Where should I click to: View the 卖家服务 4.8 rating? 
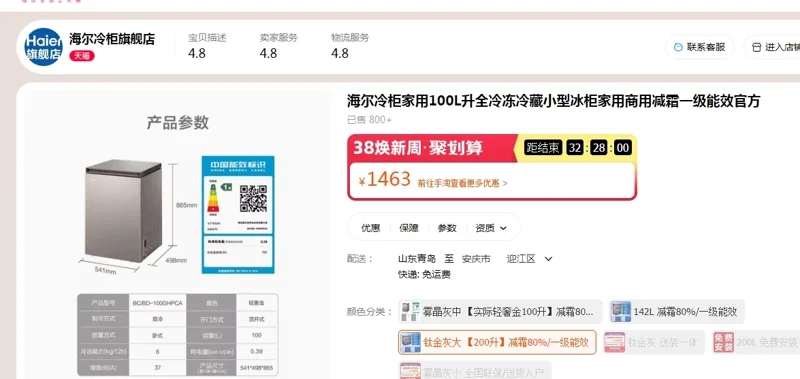(x=279, y=46)
